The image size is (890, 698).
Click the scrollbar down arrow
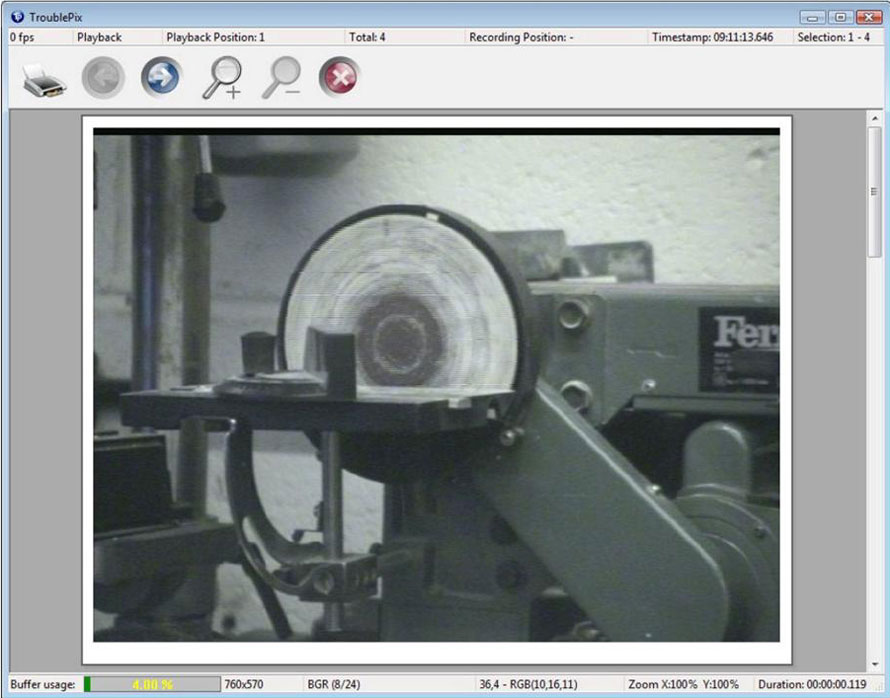(874, 664)
